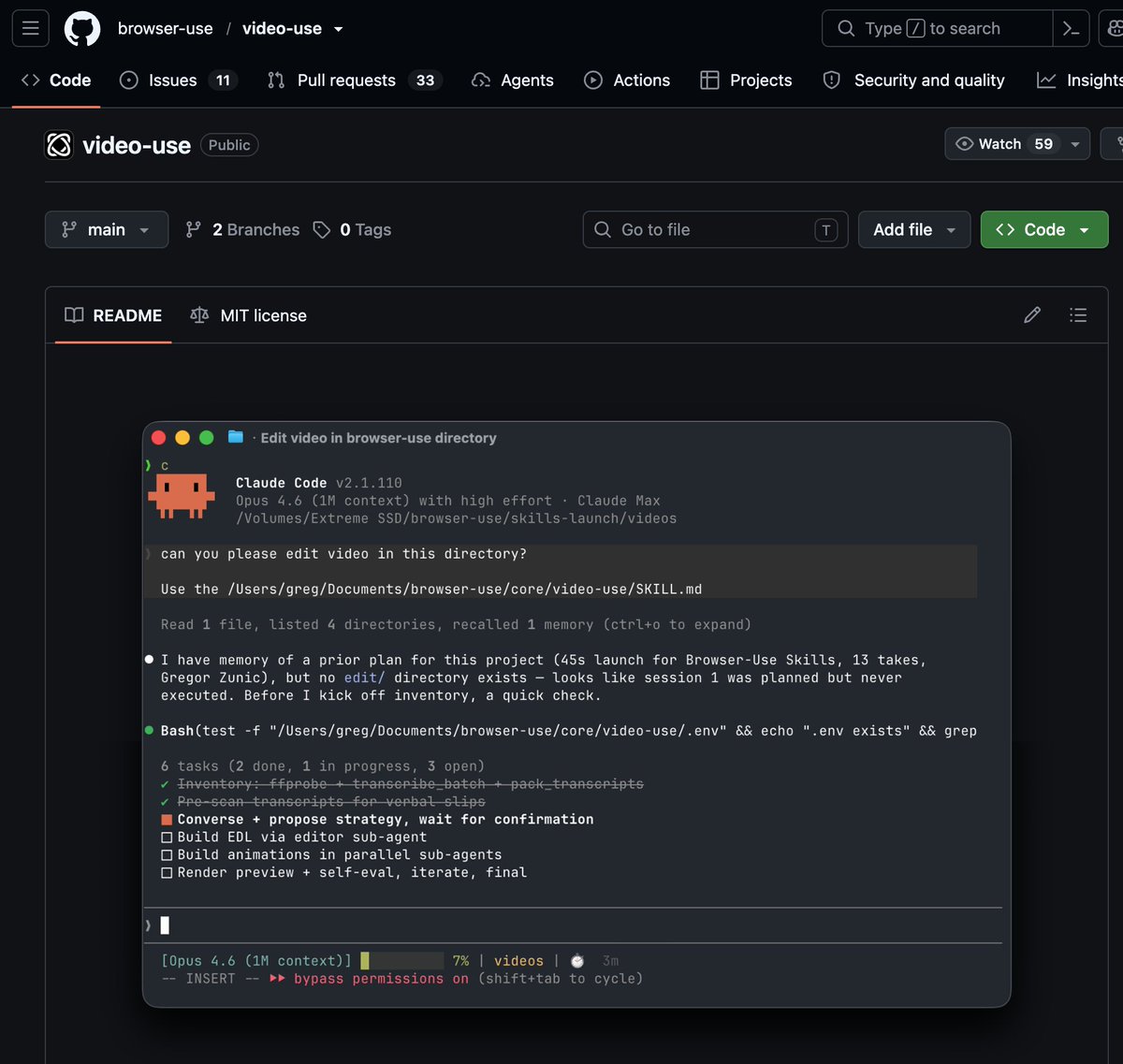Click the orange in-progress task marker
Image resolution: width=1123 pixels, height=1064 pixels.
click(167, 819)
